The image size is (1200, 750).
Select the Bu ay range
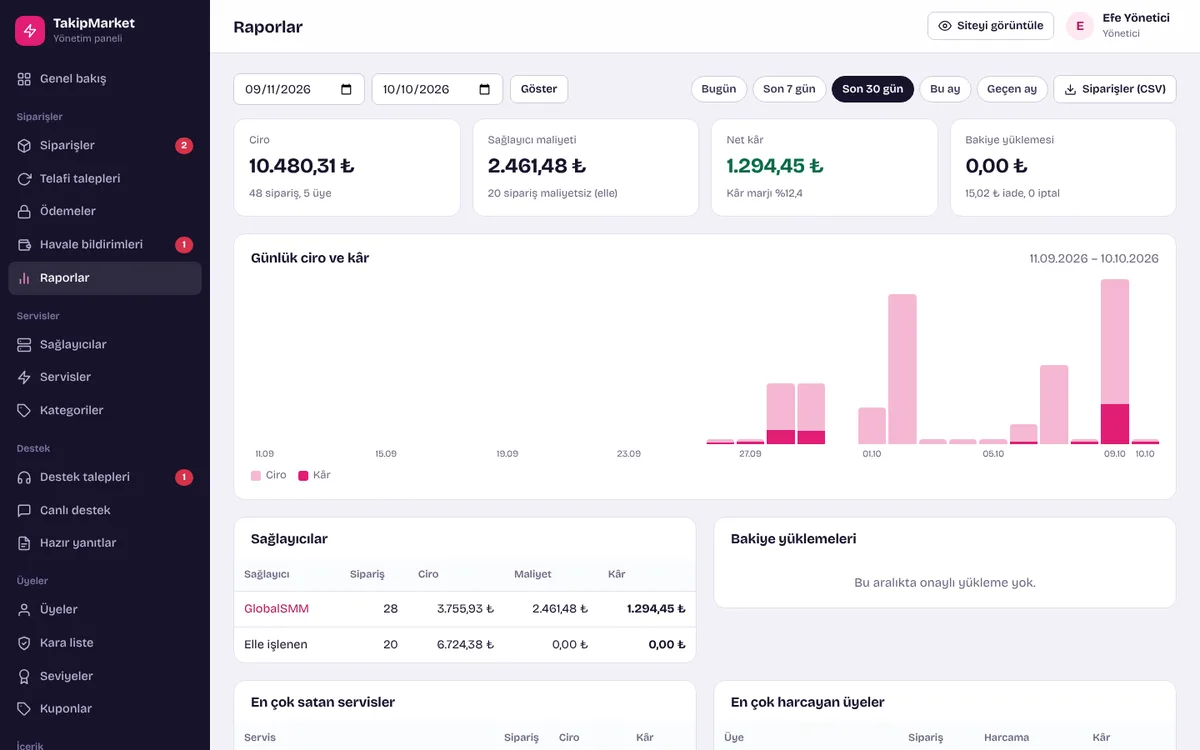pos(945,89)
